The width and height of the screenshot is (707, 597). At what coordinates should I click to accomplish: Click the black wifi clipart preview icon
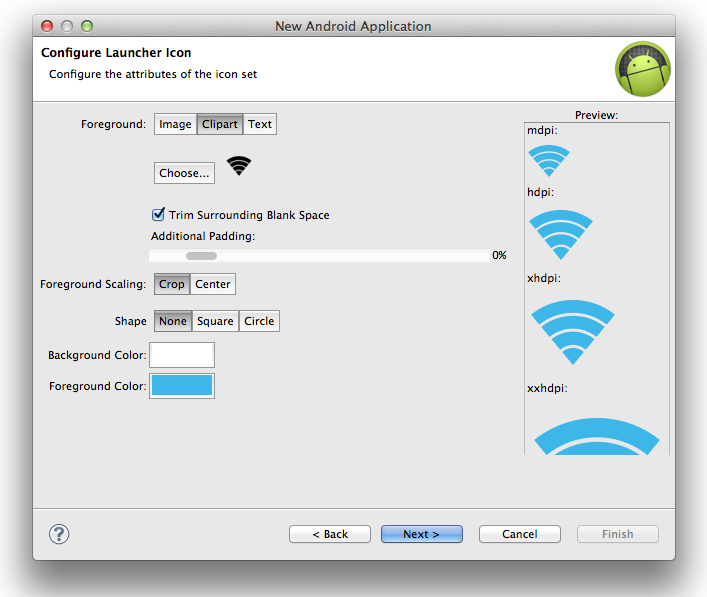239,166
